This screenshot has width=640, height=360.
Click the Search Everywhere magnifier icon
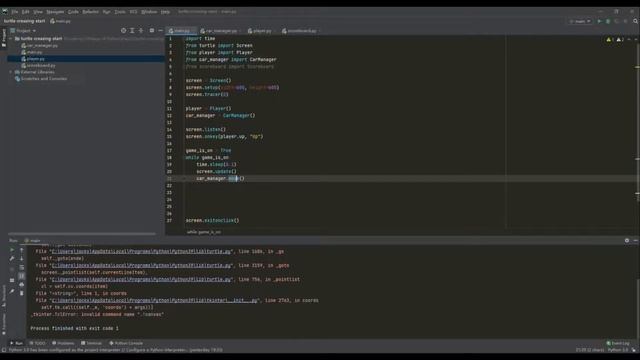click(636, 21)
